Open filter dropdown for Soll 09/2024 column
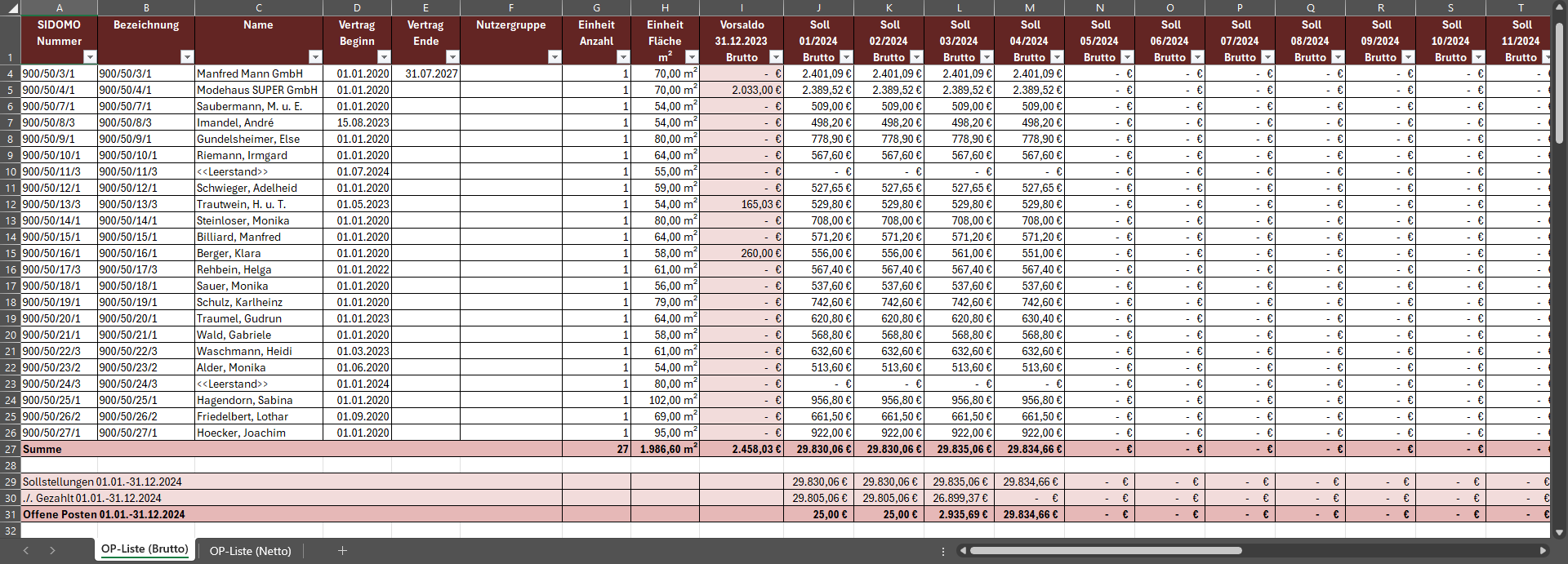 click(1408, 57)
